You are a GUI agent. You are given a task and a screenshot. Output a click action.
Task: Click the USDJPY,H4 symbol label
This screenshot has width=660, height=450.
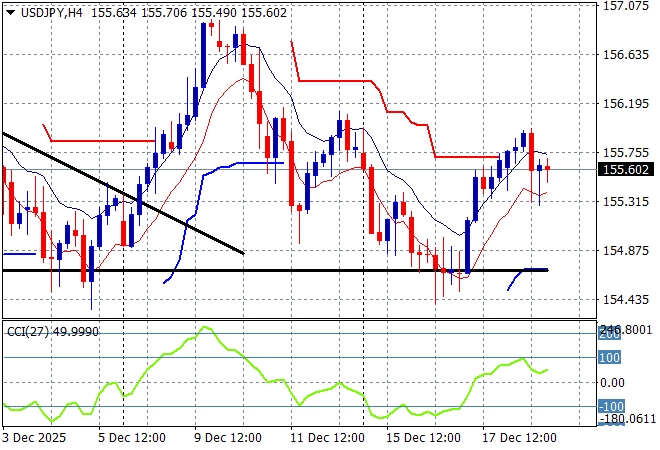tap(51, 13)
